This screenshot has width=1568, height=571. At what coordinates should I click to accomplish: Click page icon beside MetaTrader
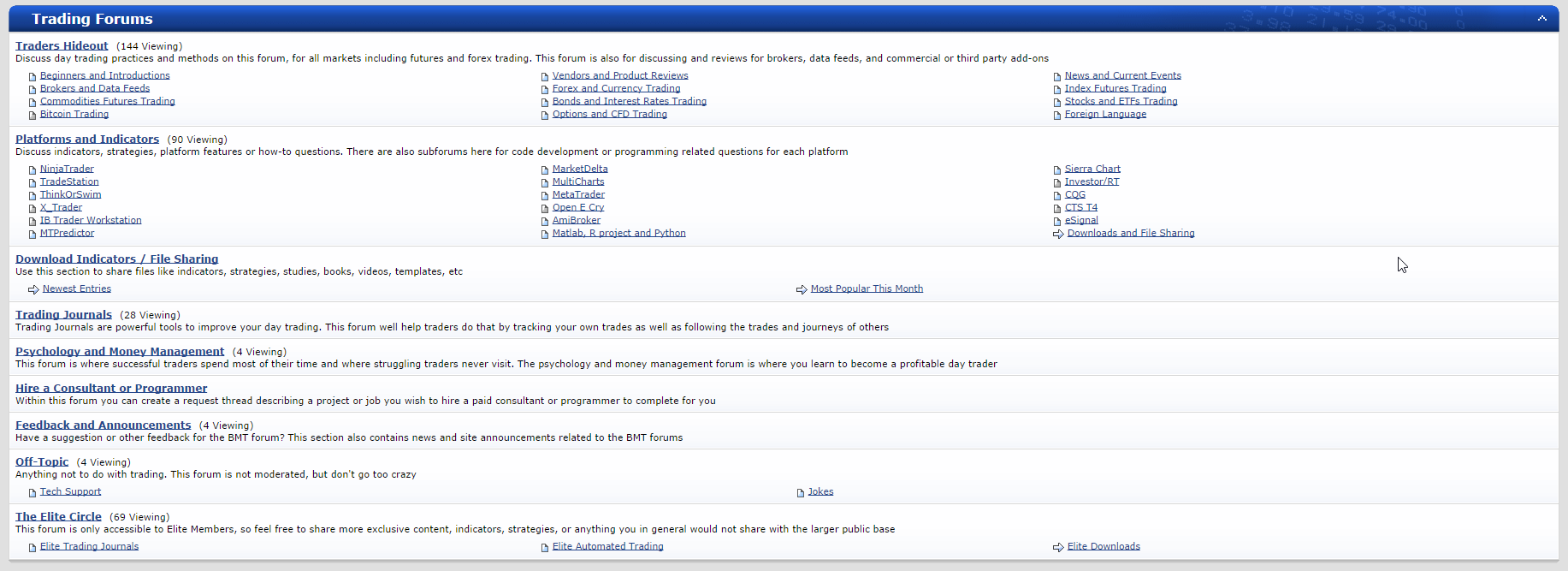tap(545, 196)
